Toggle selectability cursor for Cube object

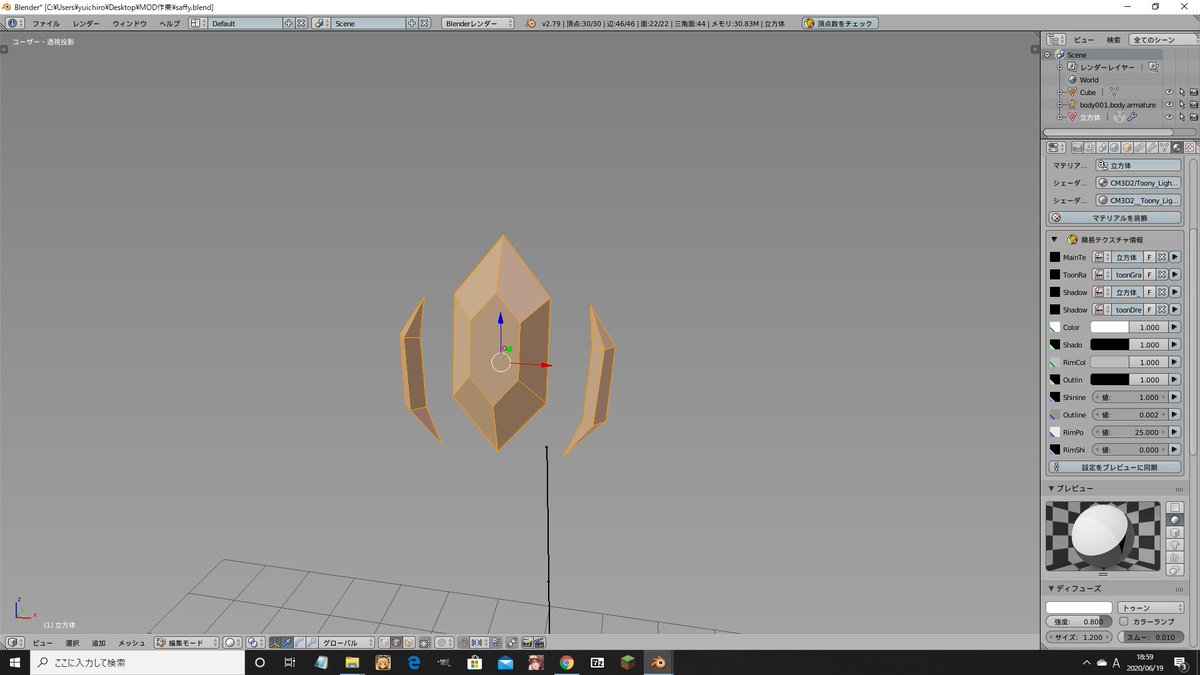point(1181,92)
